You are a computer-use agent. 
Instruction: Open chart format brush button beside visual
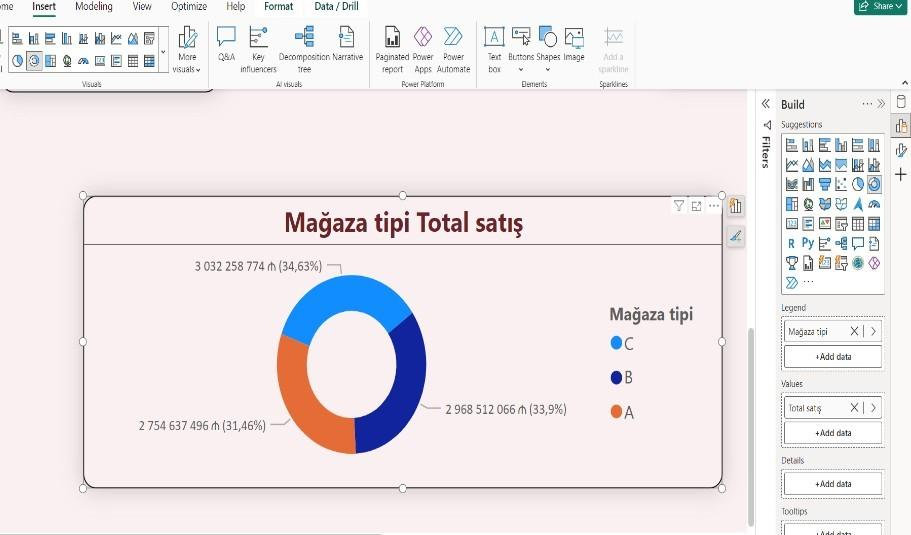736,236
